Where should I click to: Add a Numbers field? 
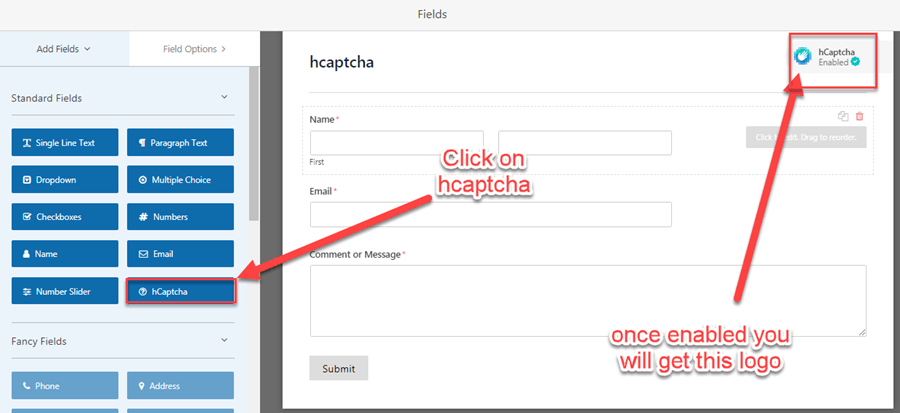coord(180,217)
